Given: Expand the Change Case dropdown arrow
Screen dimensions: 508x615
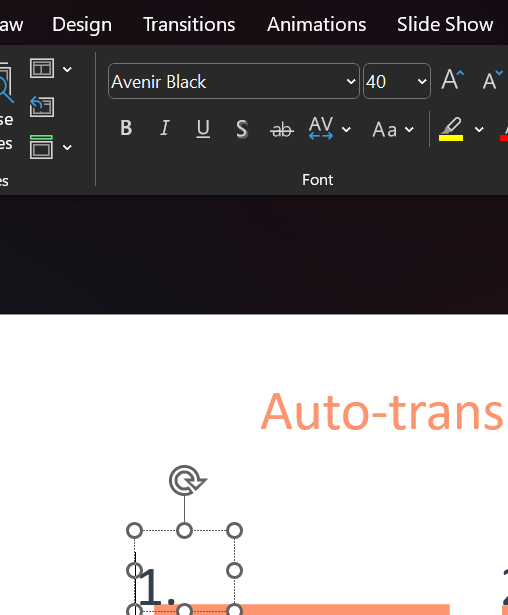Looking at the screenshot, I should coord(409,129).
